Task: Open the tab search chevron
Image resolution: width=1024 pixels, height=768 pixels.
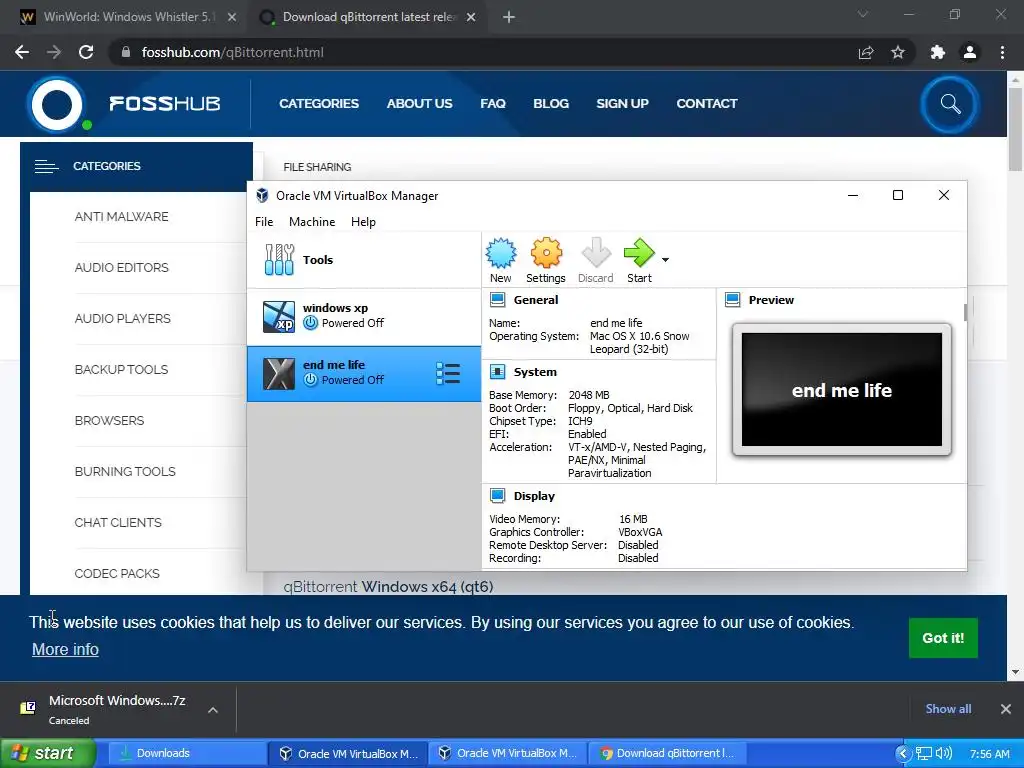Action: 863,14
